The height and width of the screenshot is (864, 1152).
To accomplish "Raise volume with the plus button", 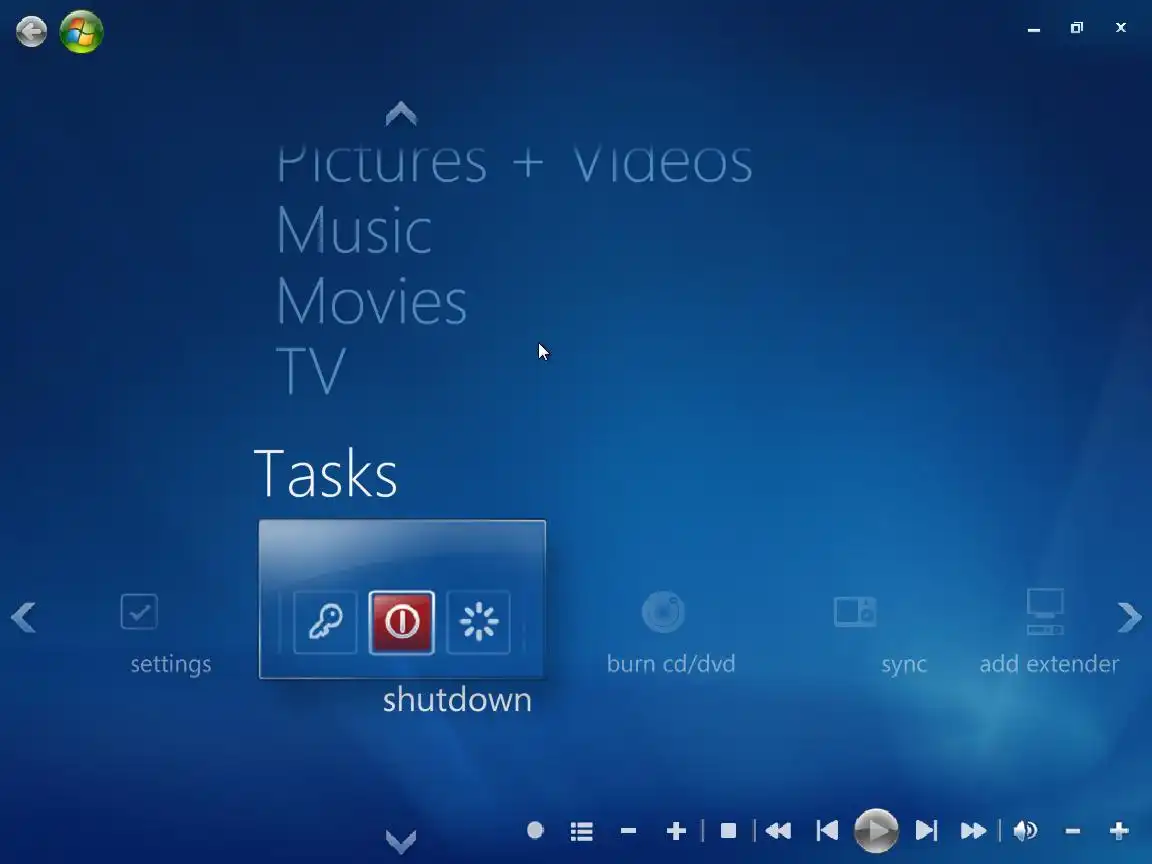I will 1119,831.
